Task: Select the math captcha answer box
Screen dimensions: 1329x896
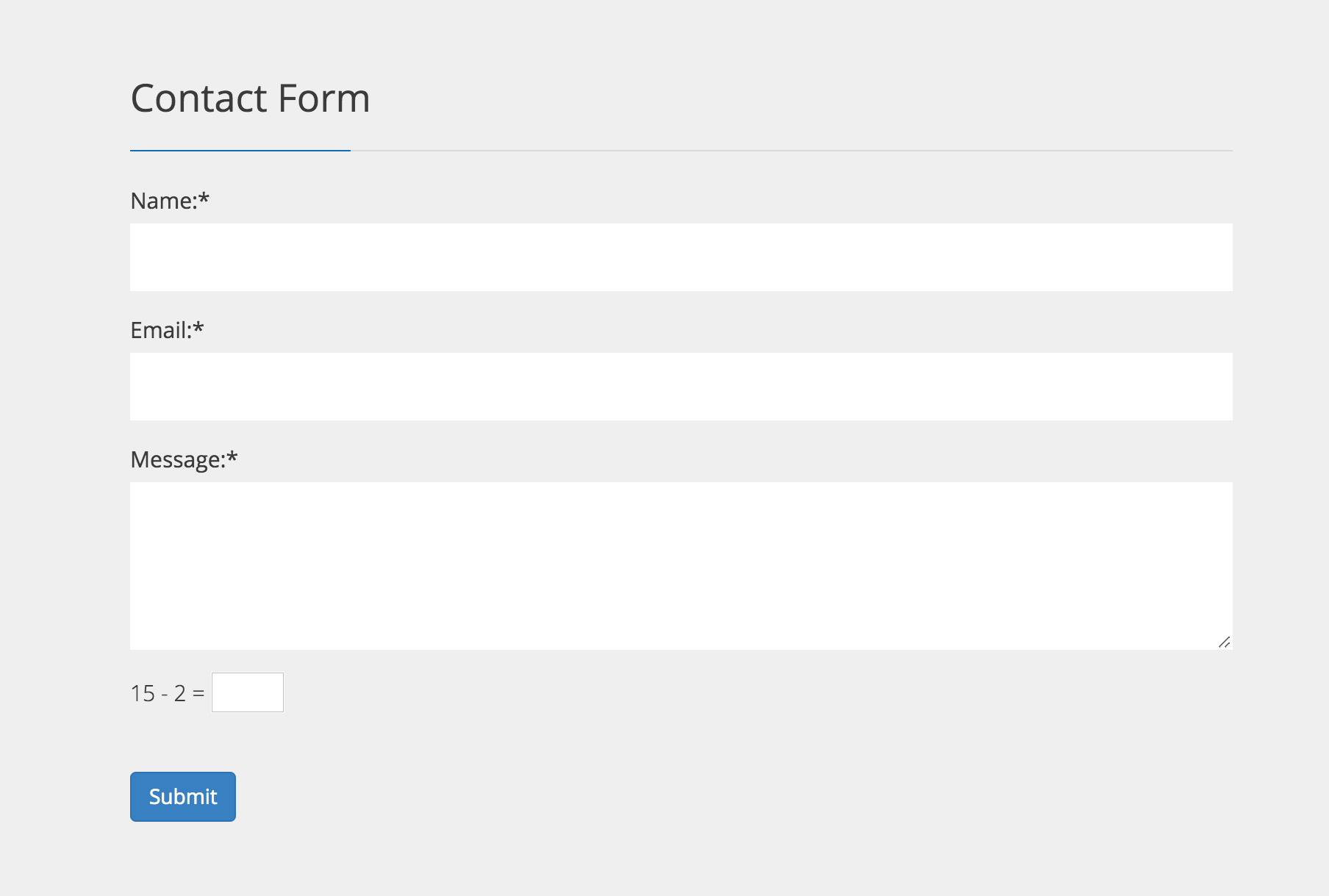Action: click(x=248, y=692)
